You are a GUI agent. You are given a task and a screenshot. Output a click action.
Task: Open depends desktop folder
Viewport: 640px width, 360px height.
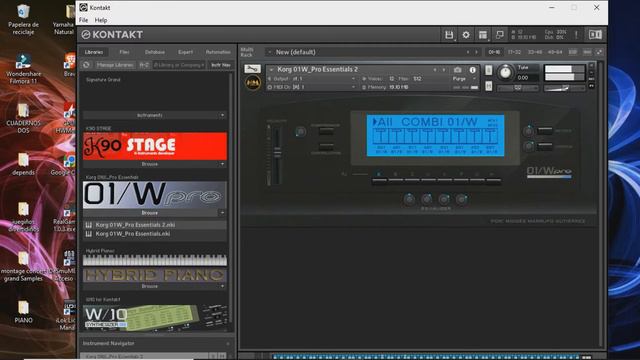(23, 164)
